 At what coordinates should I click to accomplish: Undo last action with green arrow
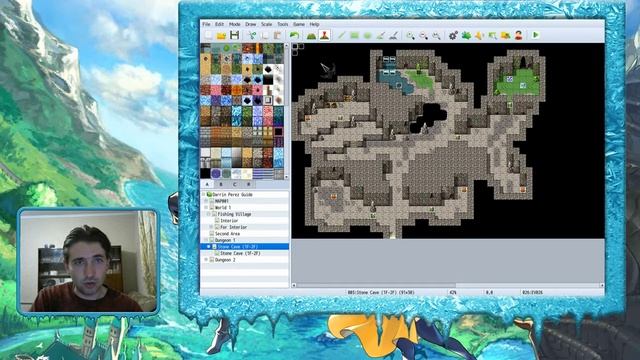coord(294,36)
